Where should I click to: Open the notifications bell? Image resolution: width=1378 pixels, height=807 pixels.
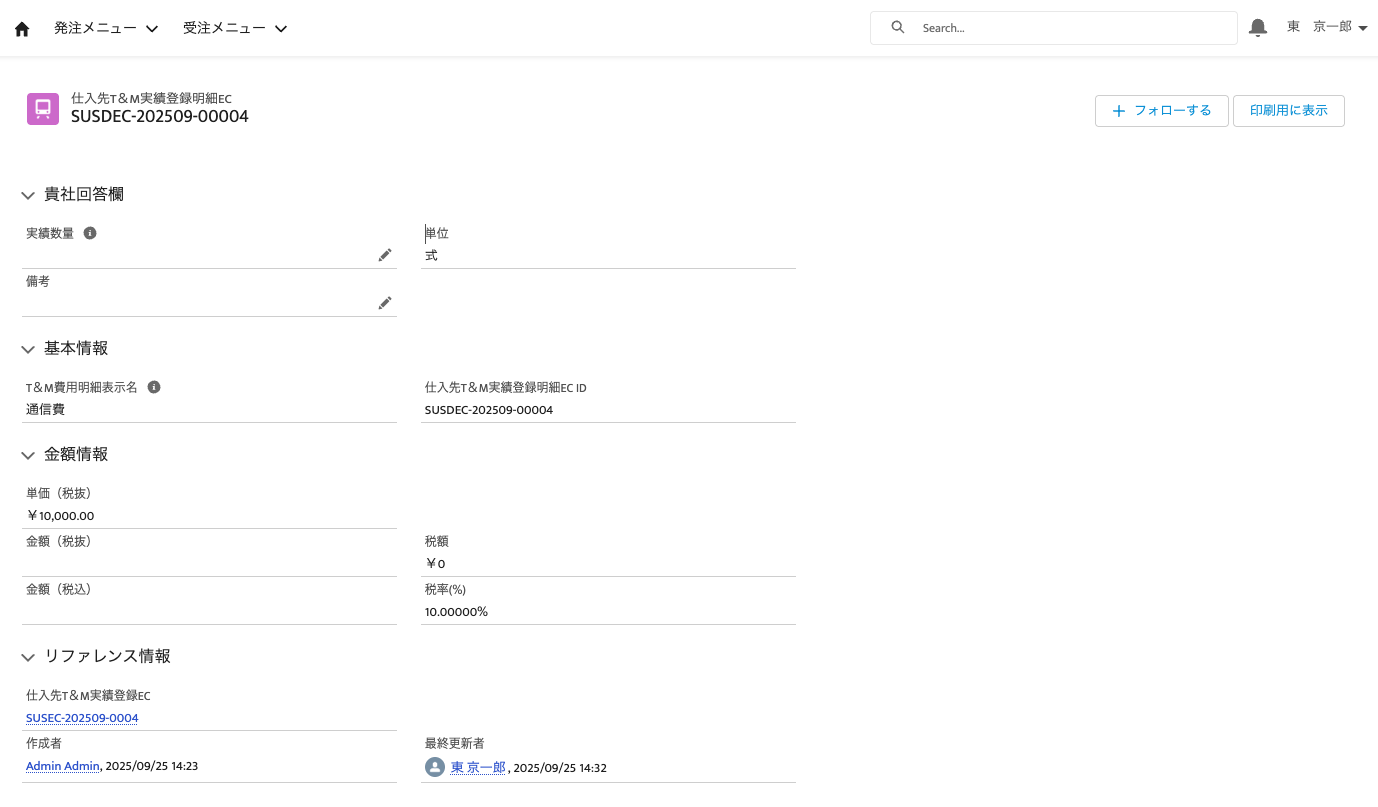(1258, 28)
